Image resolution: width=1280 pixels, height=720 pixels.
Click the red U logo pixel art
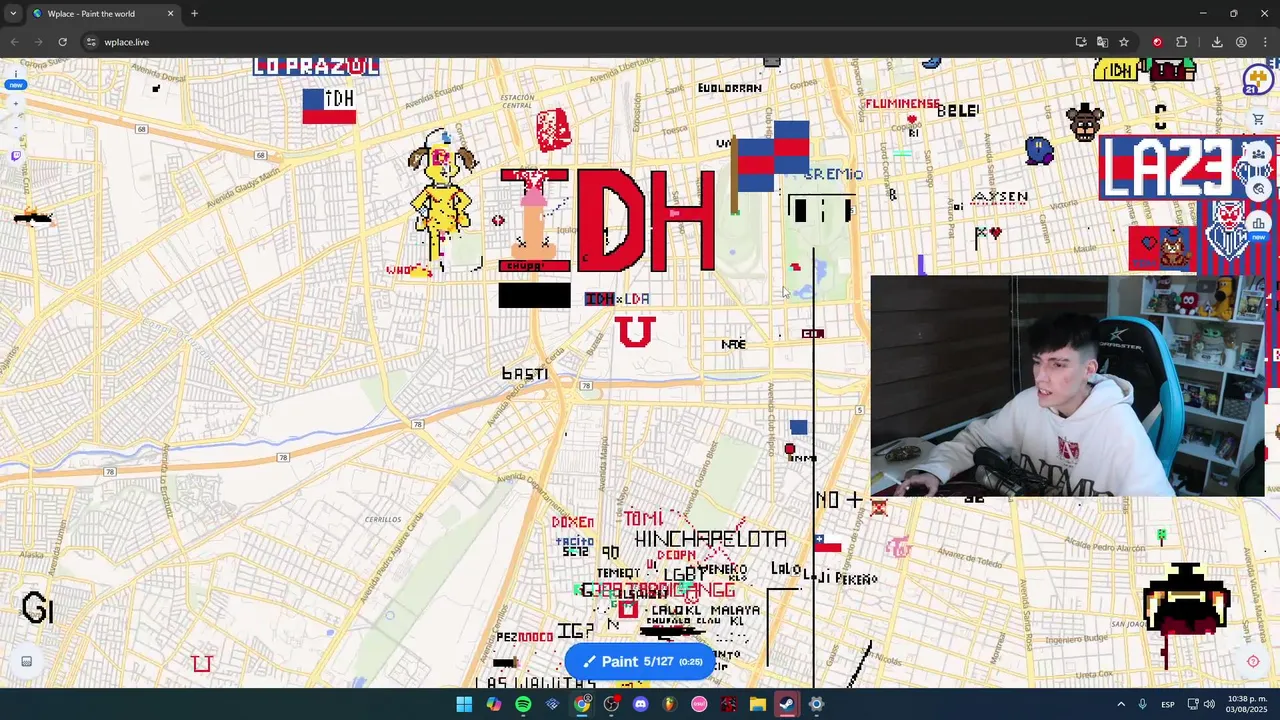click(x=635, y=332)
